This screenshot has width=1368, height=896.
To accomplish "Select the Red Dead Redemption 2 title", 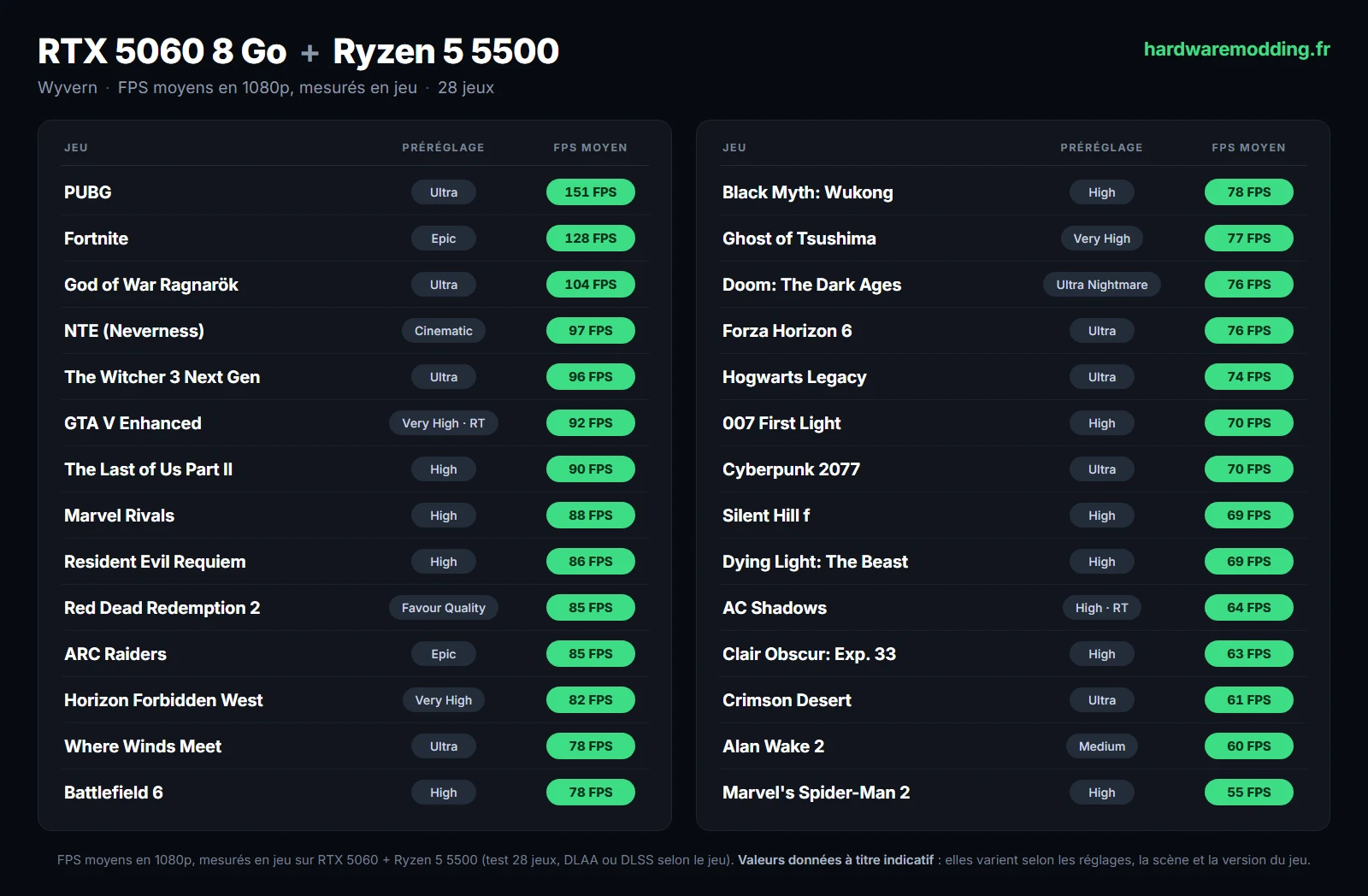I will 162,608.
